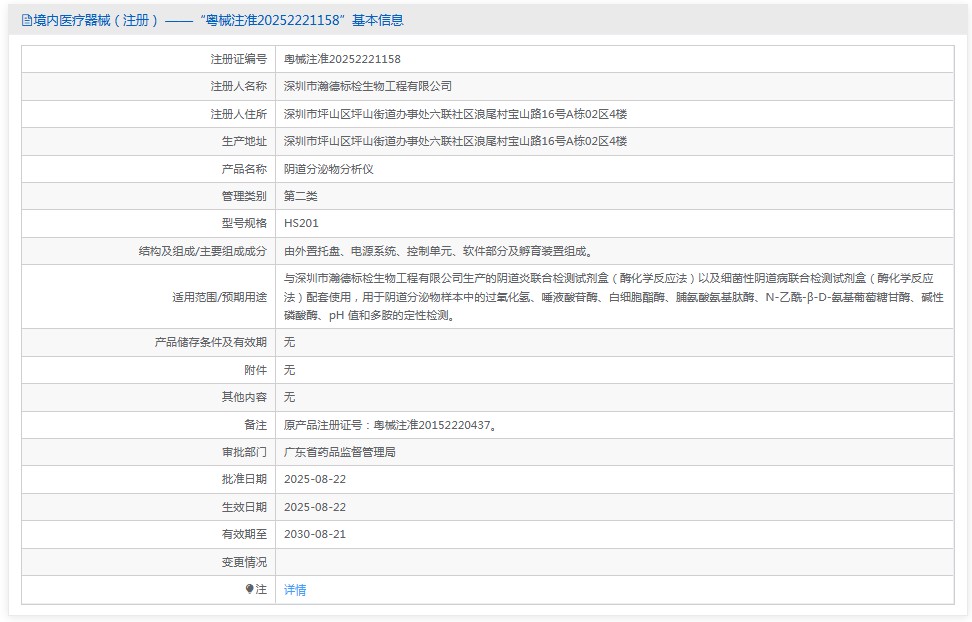Click the 注册人住所 label
The image size is (972, 622).
click(239, 114)
